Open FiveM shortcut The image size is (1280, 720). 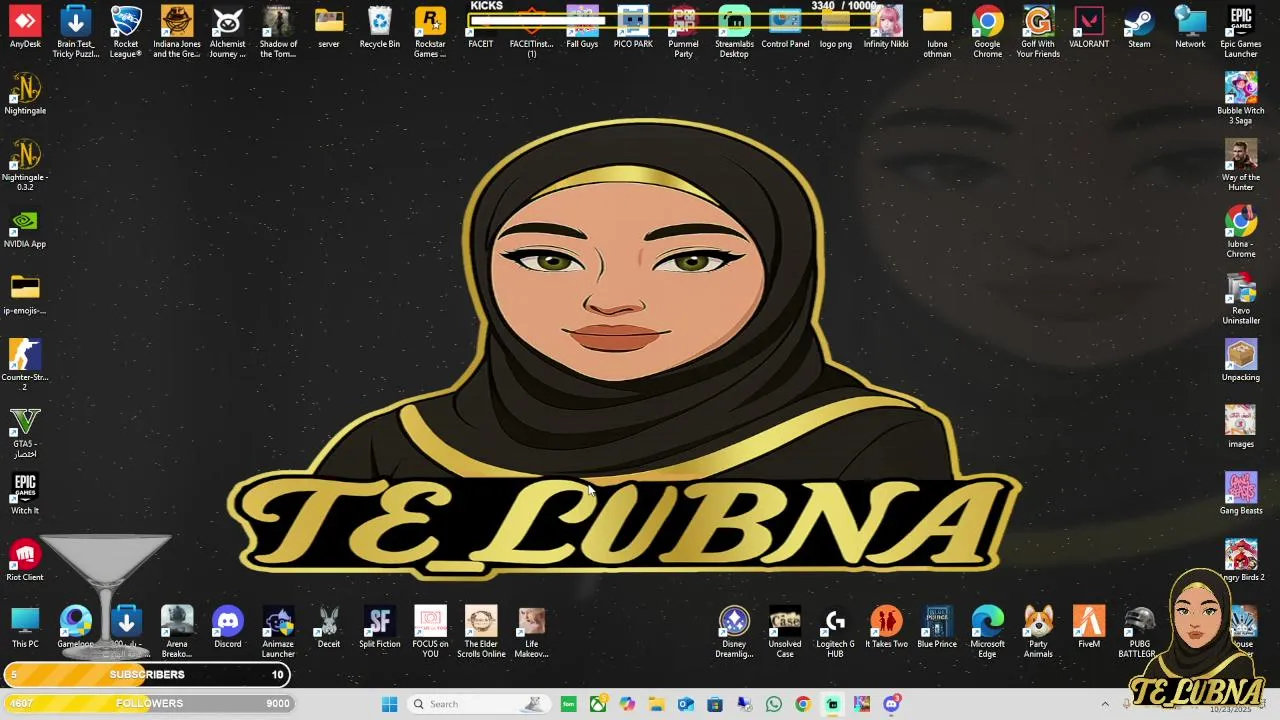(x=1089, y=628)
